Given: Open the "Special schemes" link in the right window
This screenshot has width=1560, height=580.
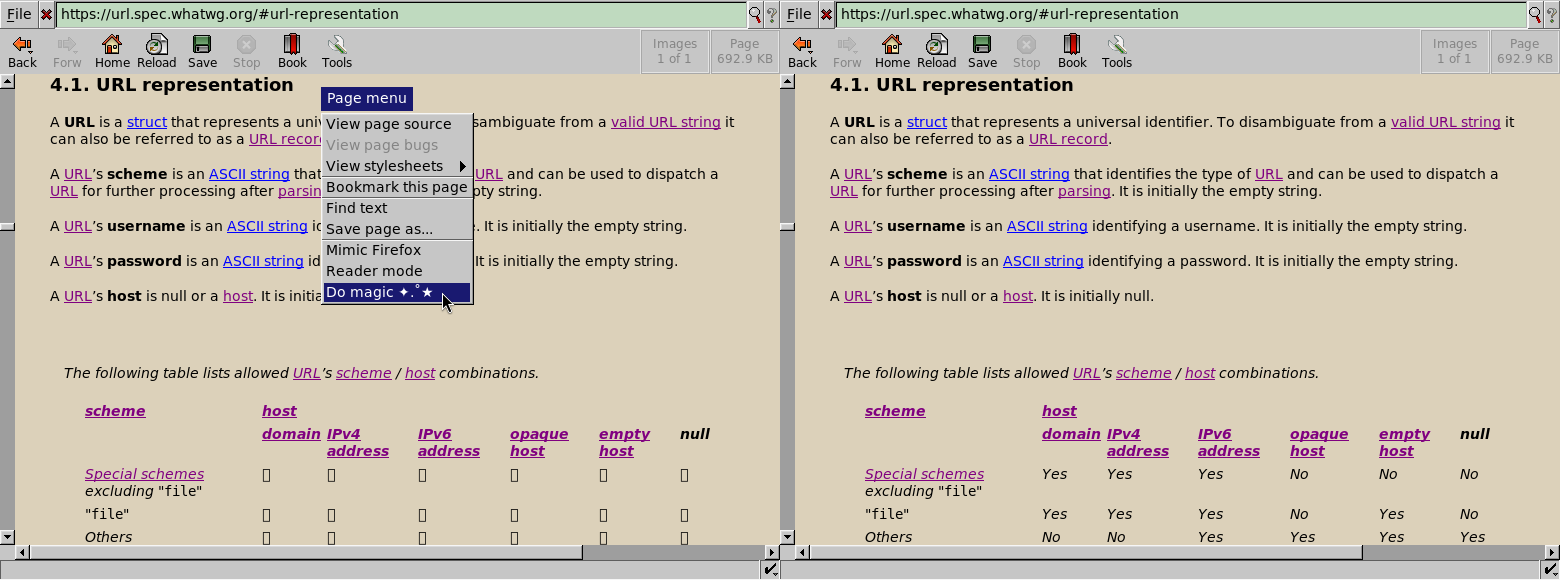Looking at the screenshot, I should pos(924,474).
